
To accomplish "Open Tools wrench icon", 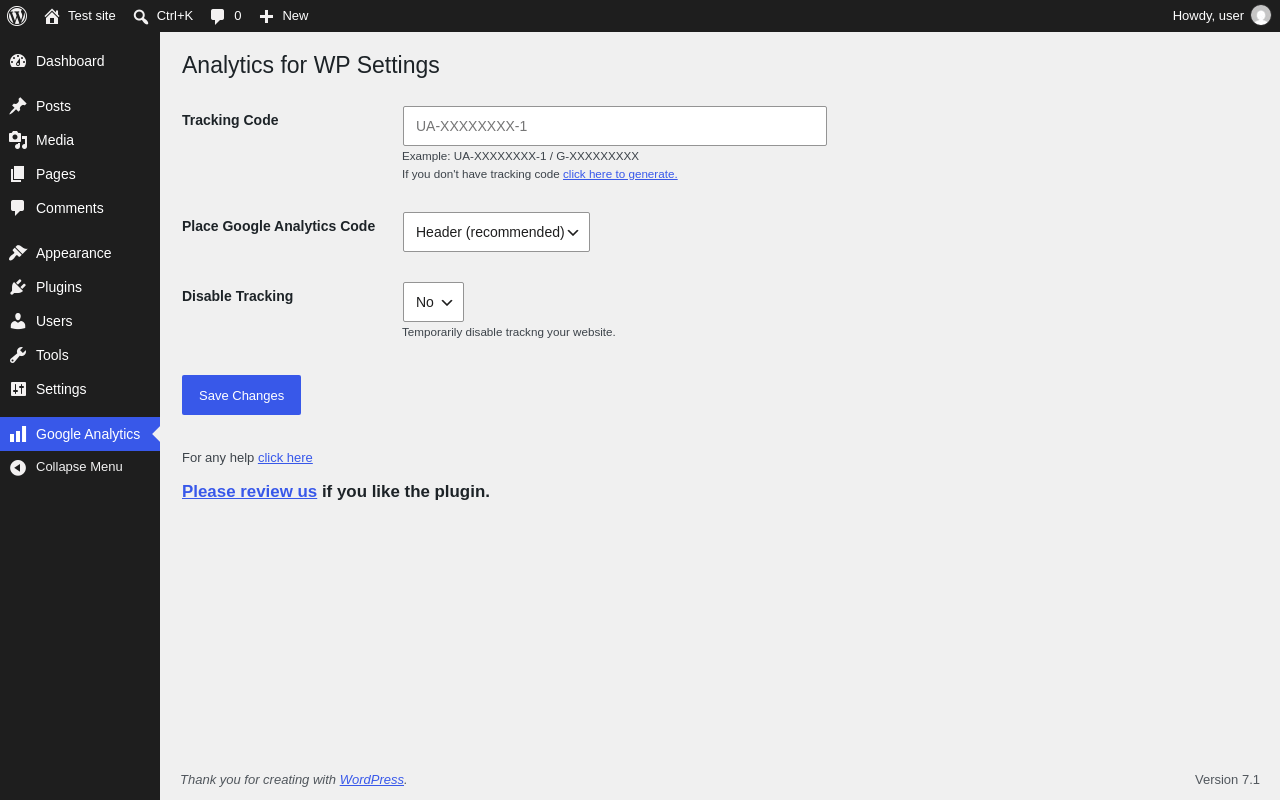I will [x=18, y=355].
